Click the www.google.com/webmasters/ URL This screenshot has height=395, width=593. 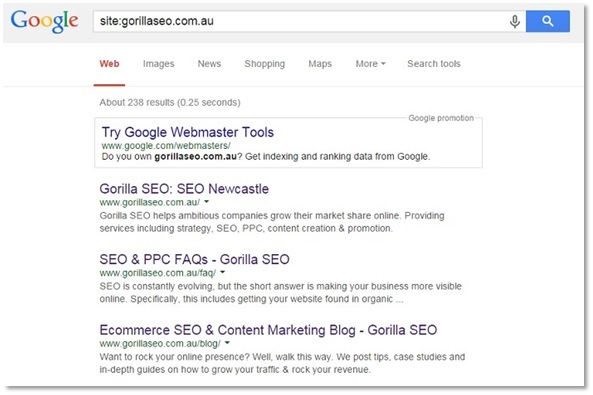coord(166,146)
